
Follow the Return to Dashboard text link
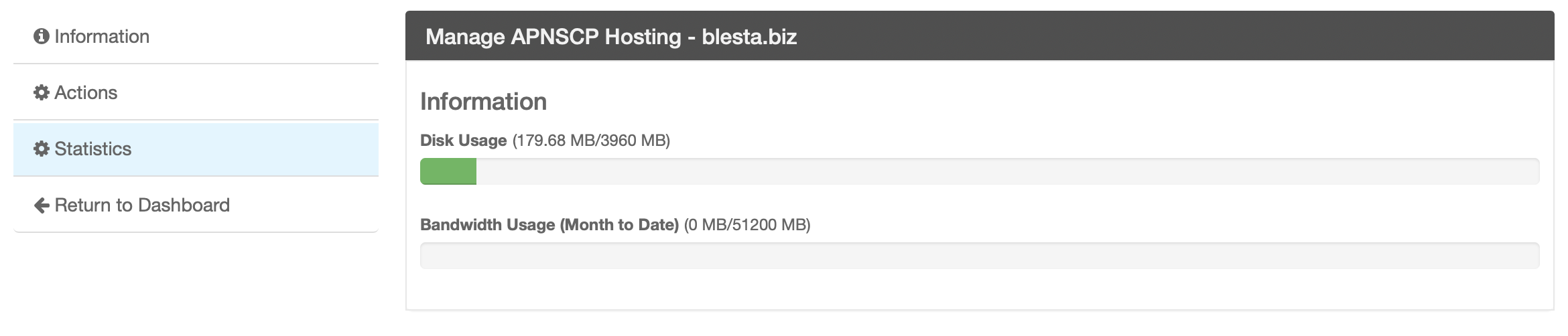(142, 205)
